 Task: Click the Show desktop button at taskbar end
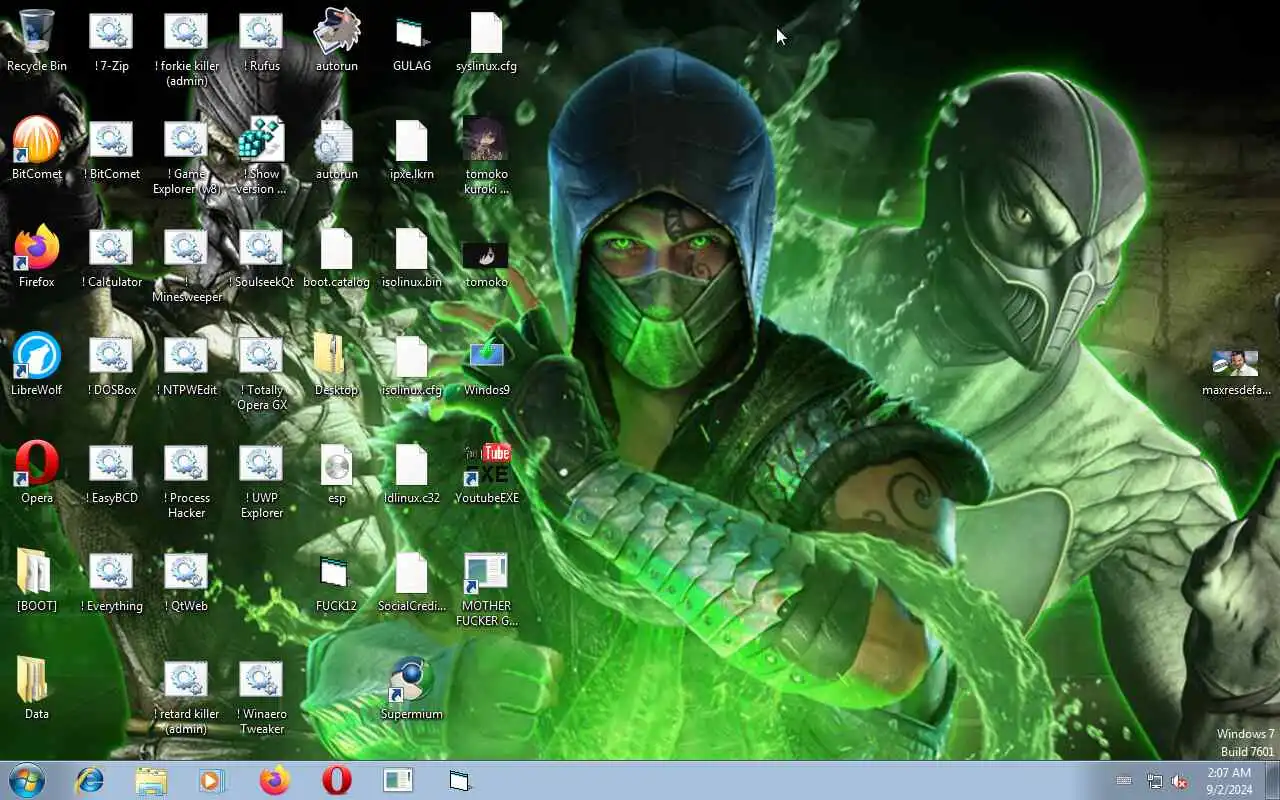[x=1272, y=780]
